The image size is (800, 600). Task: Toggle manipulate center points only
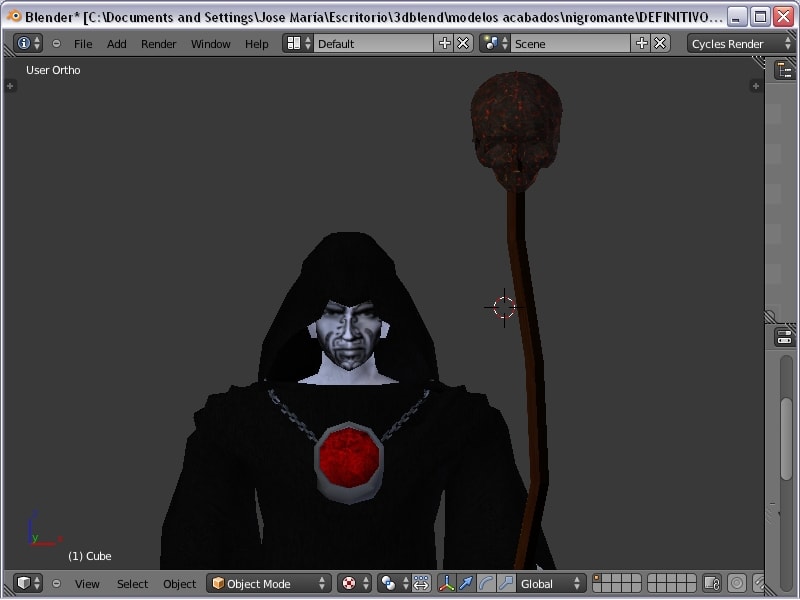421,583
